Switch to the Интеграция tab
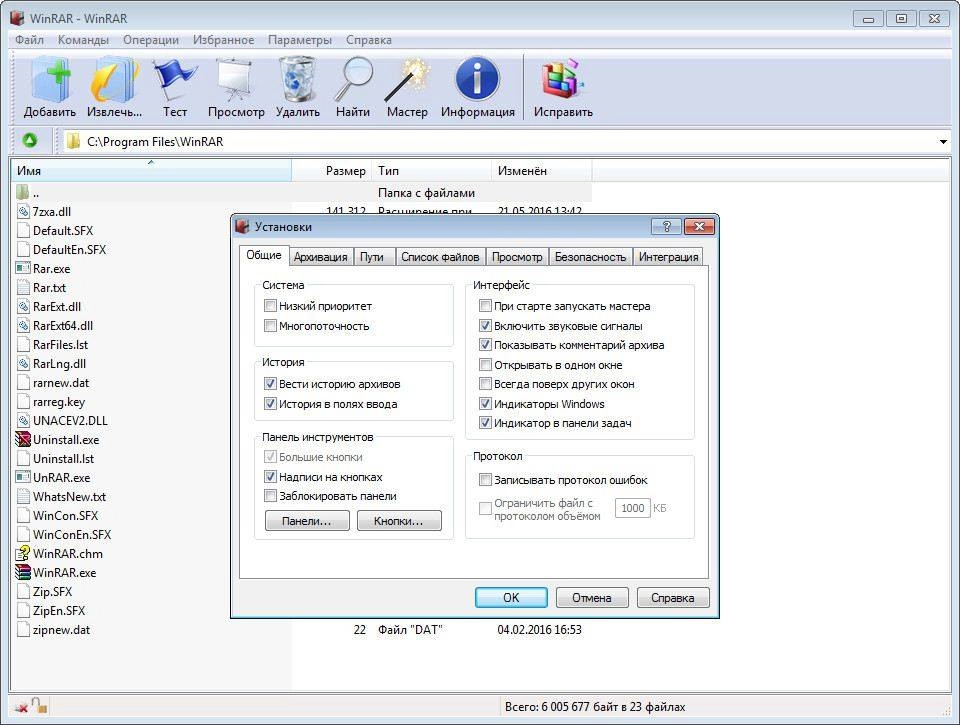960x725 pixels. pyautogui.click(x=669, y=257)
